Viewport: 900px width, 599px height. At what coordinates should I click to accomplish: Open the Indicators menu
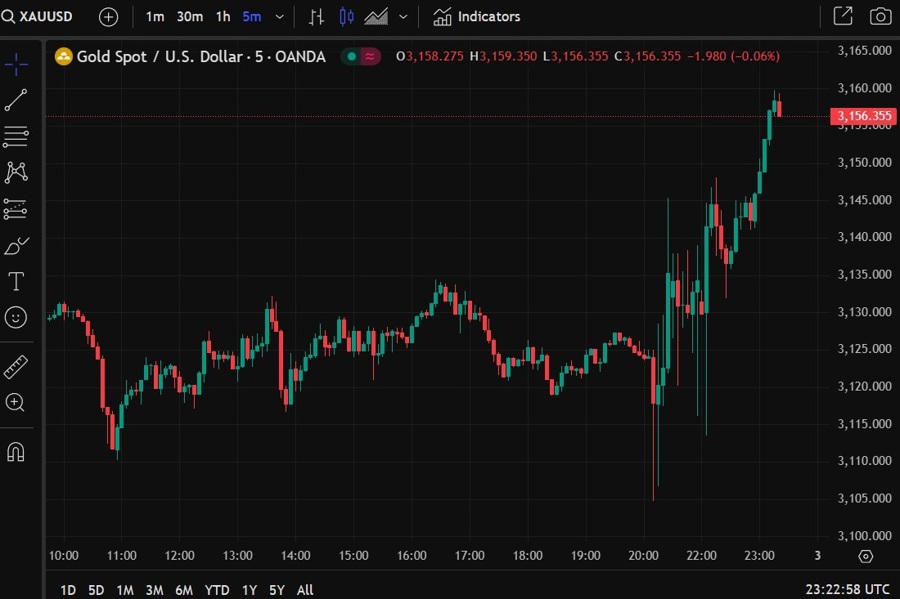pyautogui.click(x=476, y=17)
